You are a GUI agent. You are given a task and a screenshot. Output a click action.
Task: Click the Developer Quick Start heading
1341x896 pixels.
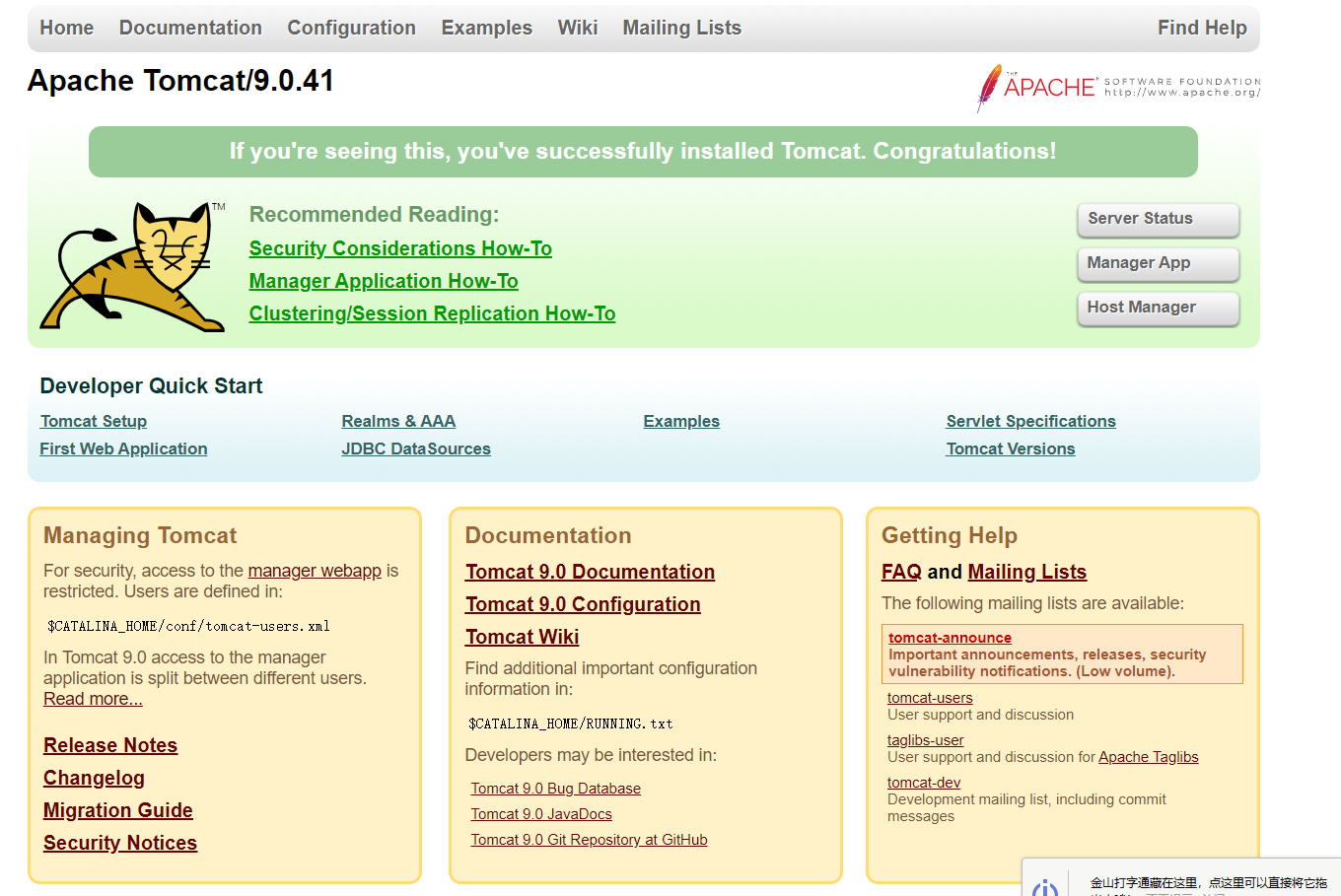tap(151, 386)
